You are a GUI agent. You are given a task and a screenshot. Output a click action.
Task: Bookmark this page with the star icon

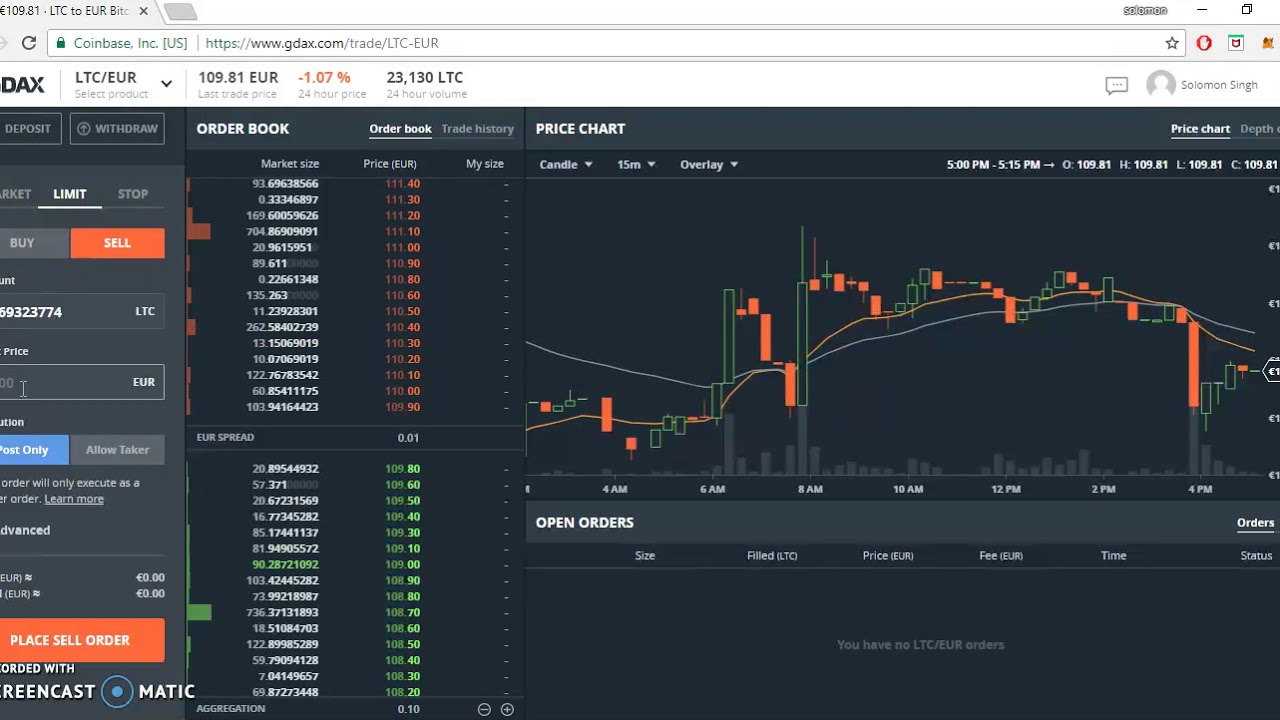point(1172,43)
